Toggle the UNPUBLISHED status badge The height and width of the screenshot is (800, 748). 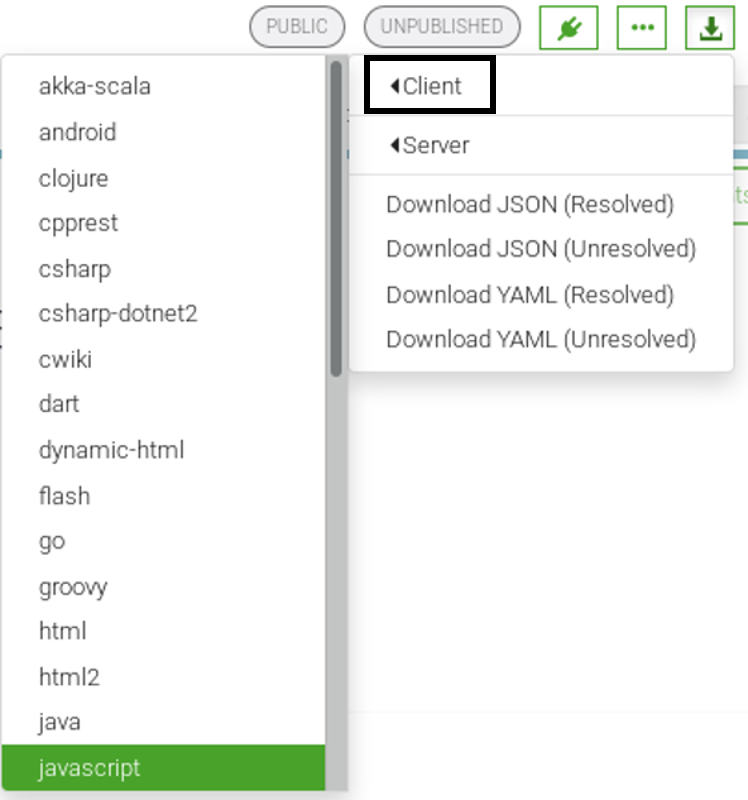(x=441, y=27)
